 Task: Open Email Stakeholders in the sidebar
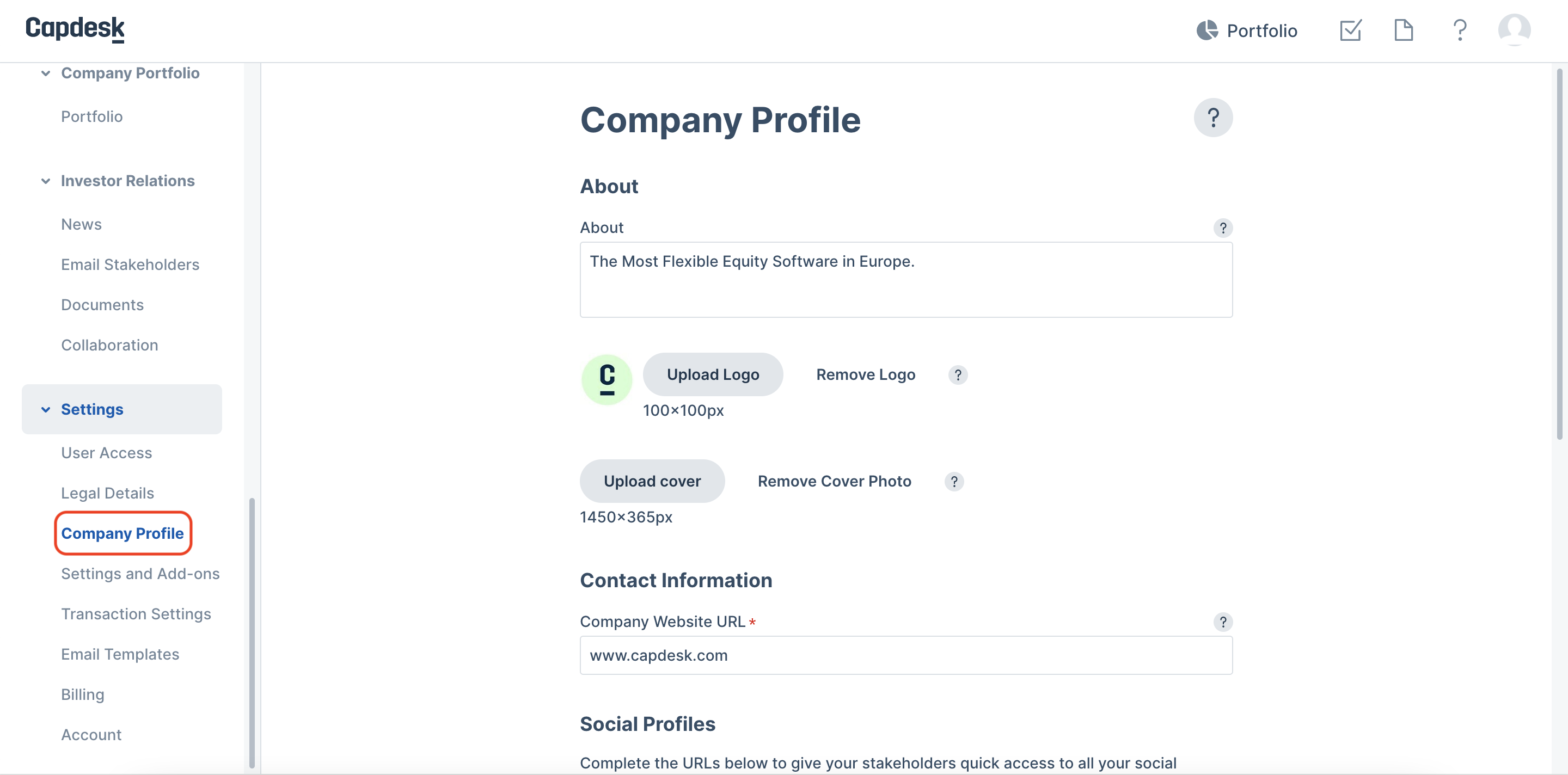click(130, 265)
